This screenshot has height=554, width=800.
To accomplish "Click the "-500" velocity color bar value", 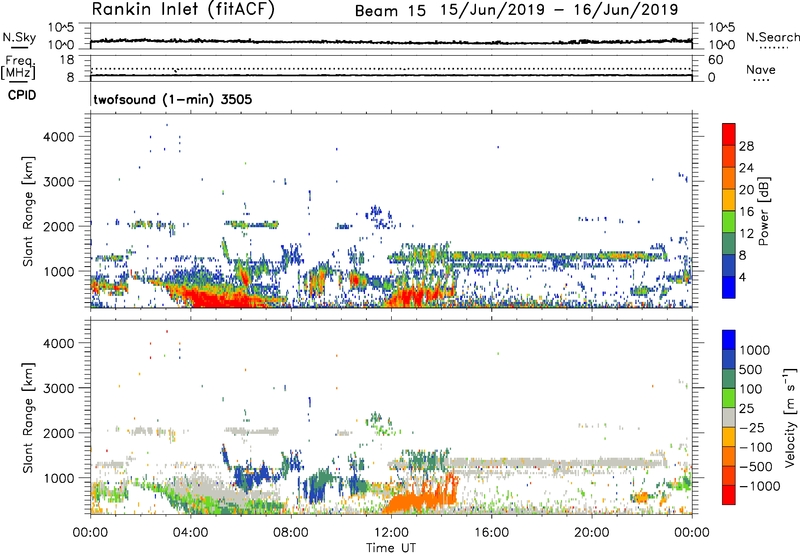I will click(x=756, y=467).
